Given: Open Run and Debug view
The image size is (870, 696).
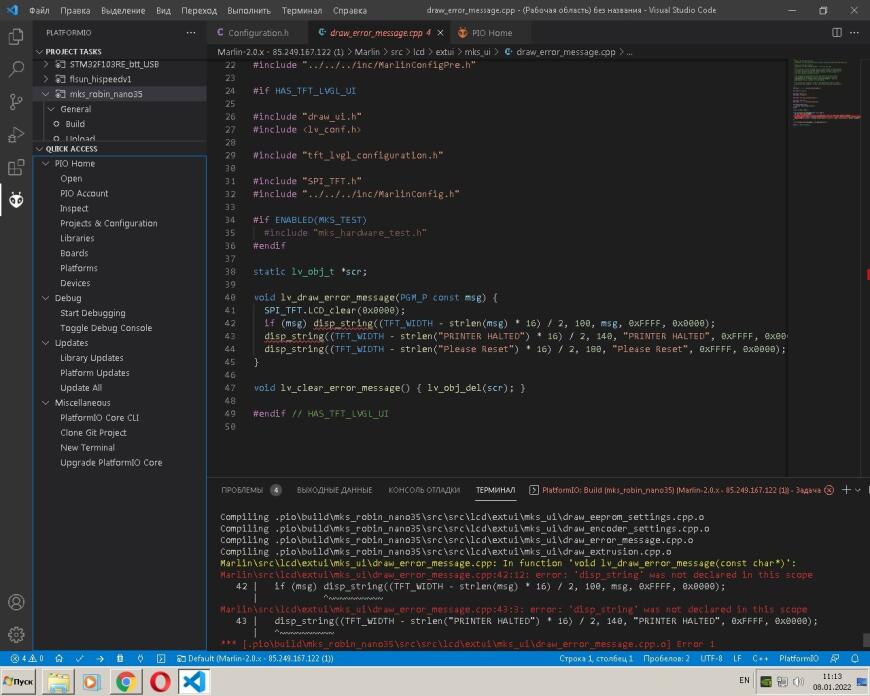Looking at the screenshot, I should (16, 134).
